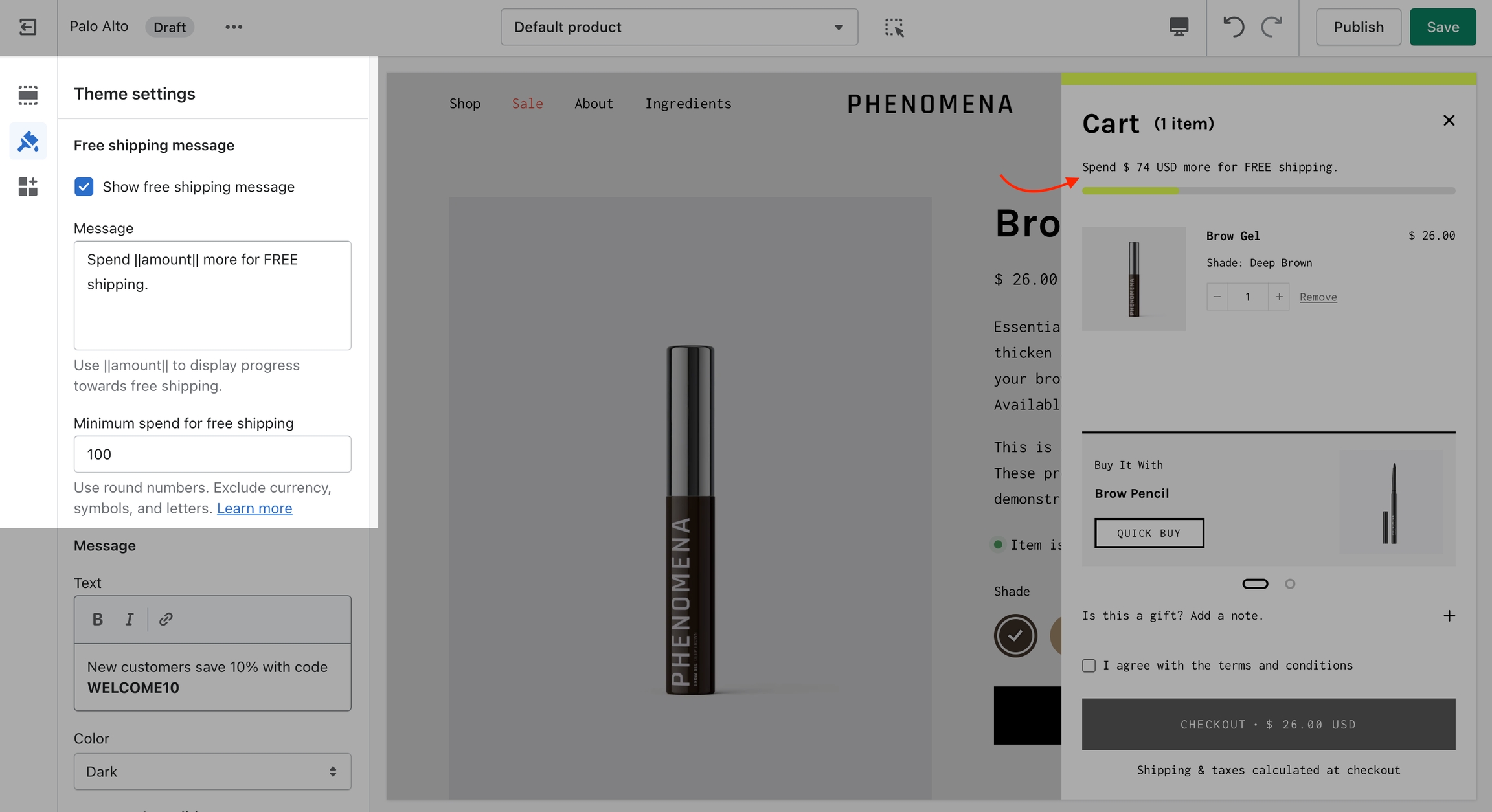
Task: Click the Minimum spend input field
Action: (x=212, y=455)
